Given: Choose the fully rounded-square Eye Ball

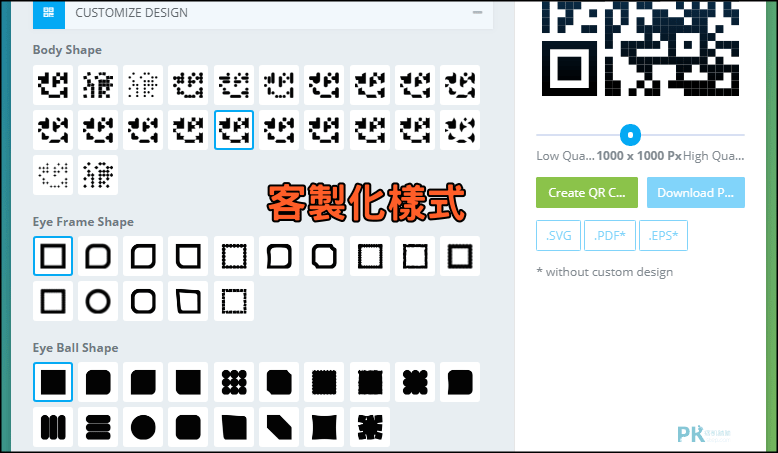Looking at the screenshot, I should pyautogui.click(x=189, y=427).
